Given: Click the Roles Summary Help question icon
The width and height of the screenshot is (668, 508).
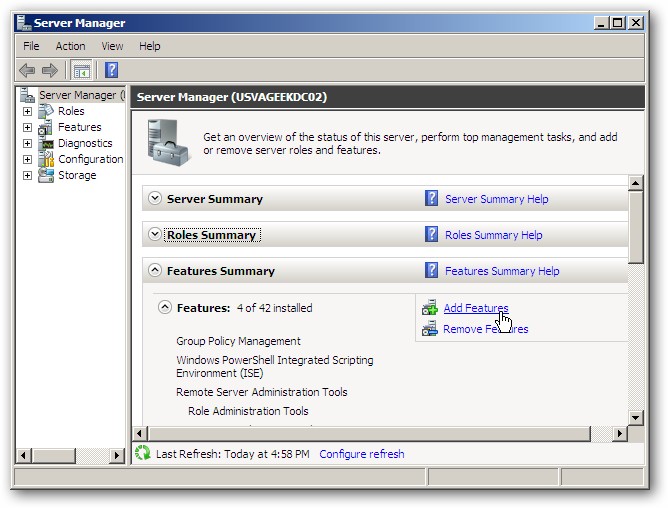Looking at the screenshot, I should 431,234.
